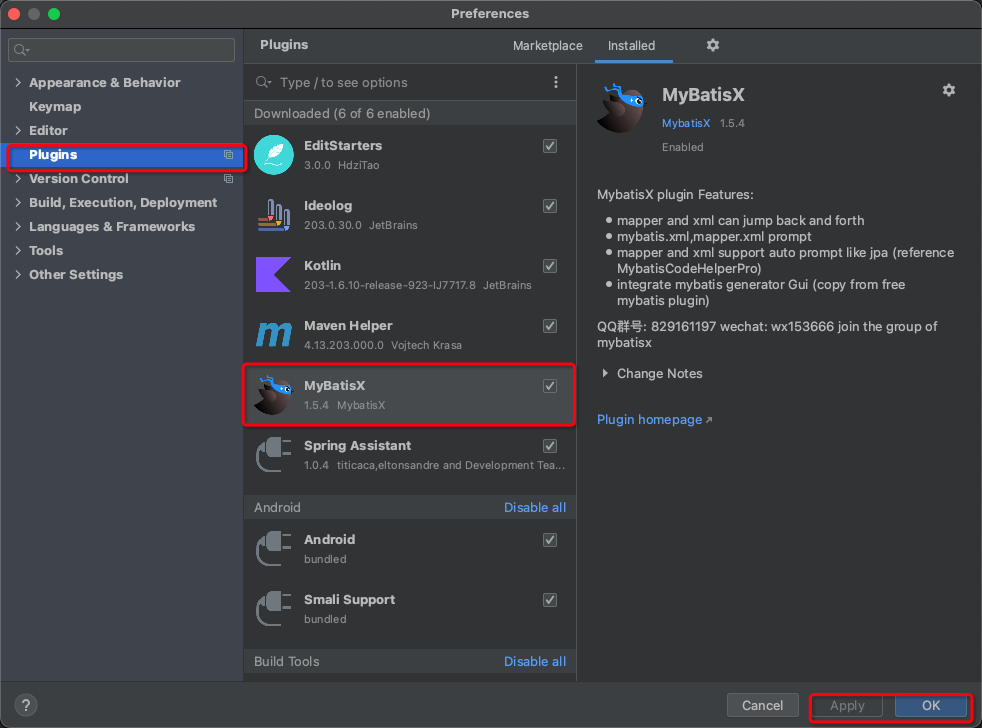Screen dimensions: 982x728
Task: Focus the preferences search field
Action: tap(121, 49)
